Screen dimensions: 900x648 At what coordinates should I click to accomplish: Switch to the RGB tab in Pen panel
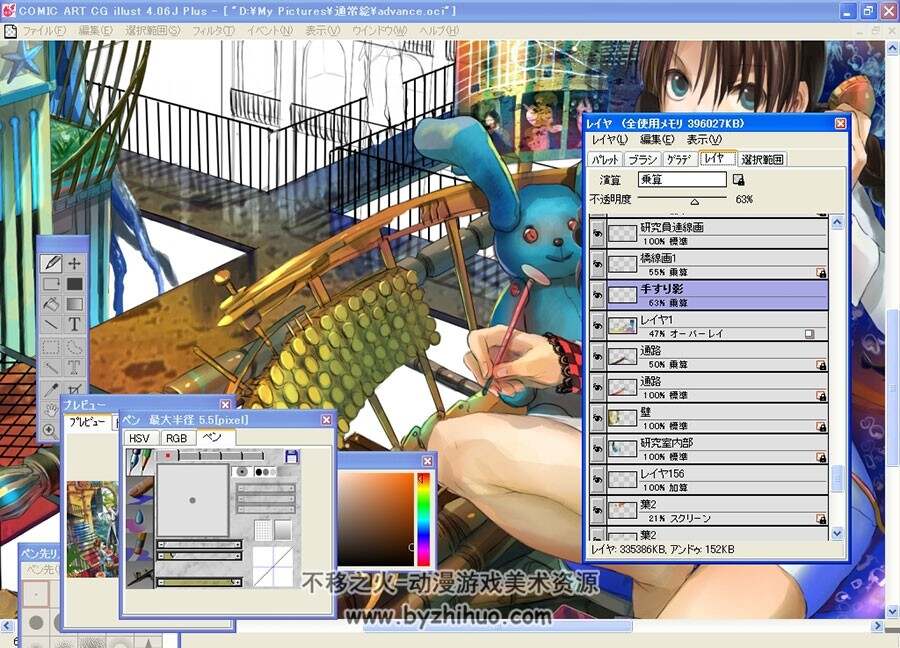pos(176,438)
